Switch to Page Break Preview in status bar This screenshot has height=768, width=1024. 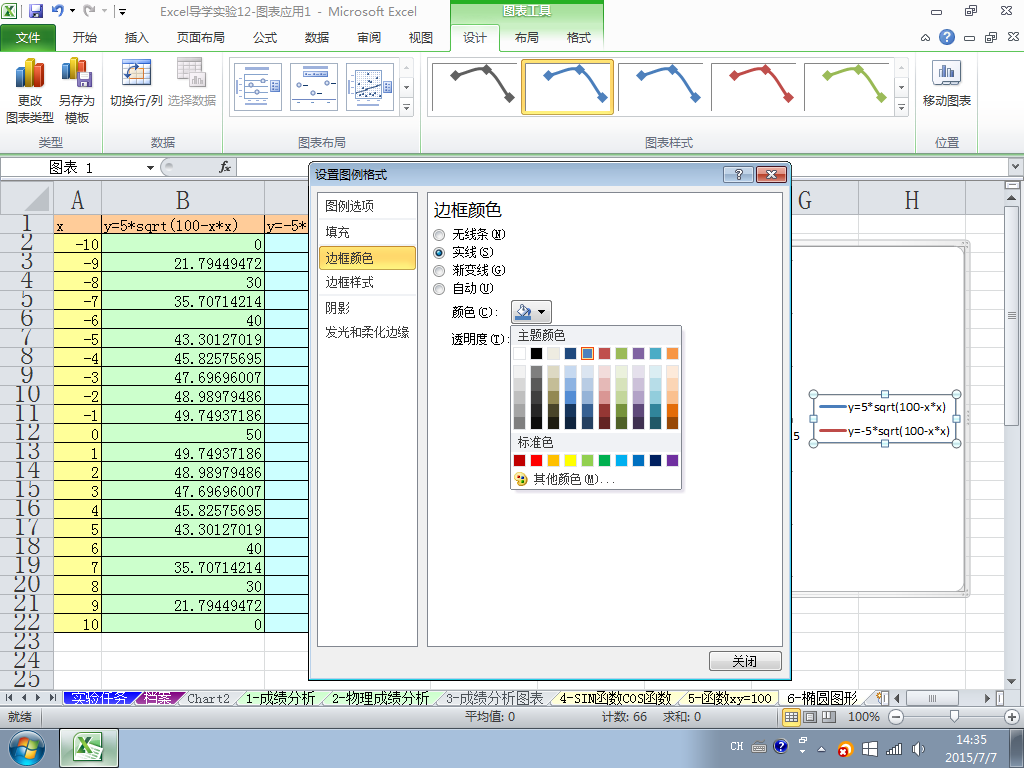point(829,717)
